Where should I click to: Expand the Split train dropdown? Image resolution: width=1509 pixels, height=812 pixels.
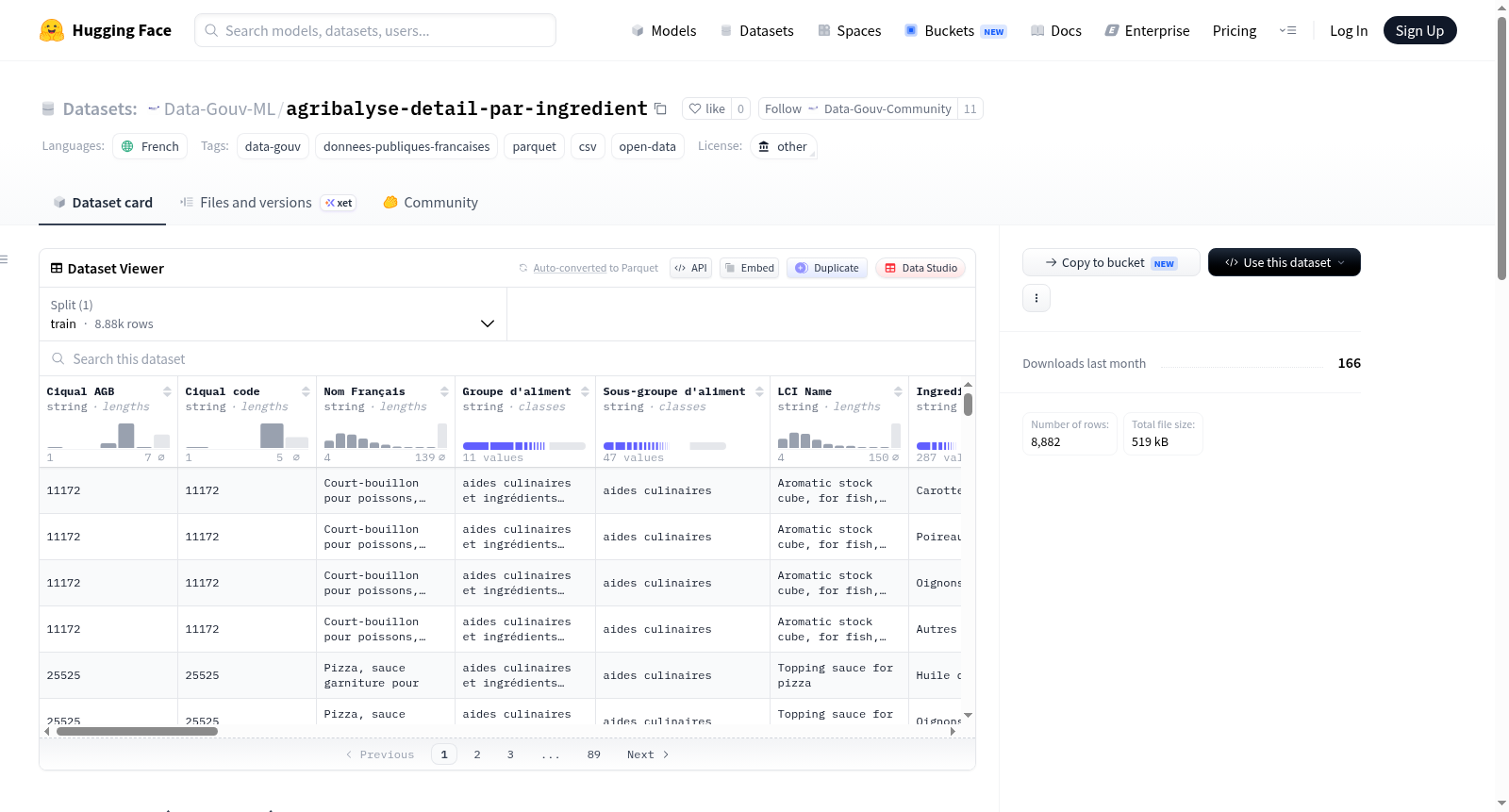click(x=274, y=314)
